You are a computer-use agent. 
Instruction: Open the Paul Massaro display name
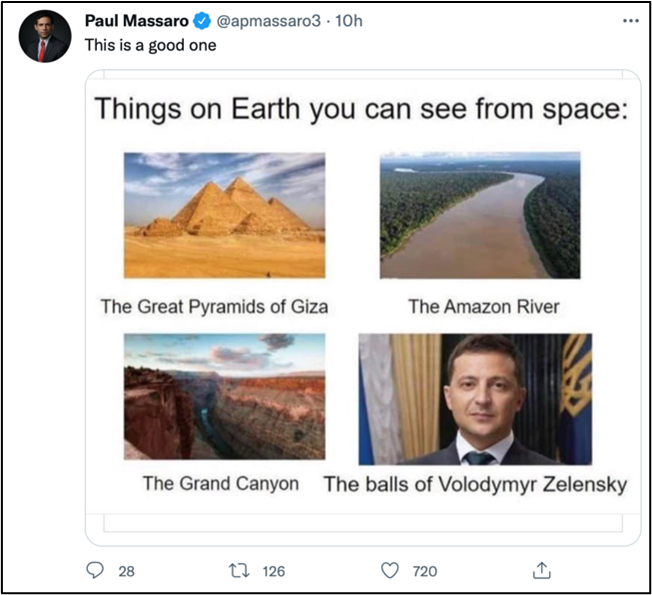(x=136, y=21)
